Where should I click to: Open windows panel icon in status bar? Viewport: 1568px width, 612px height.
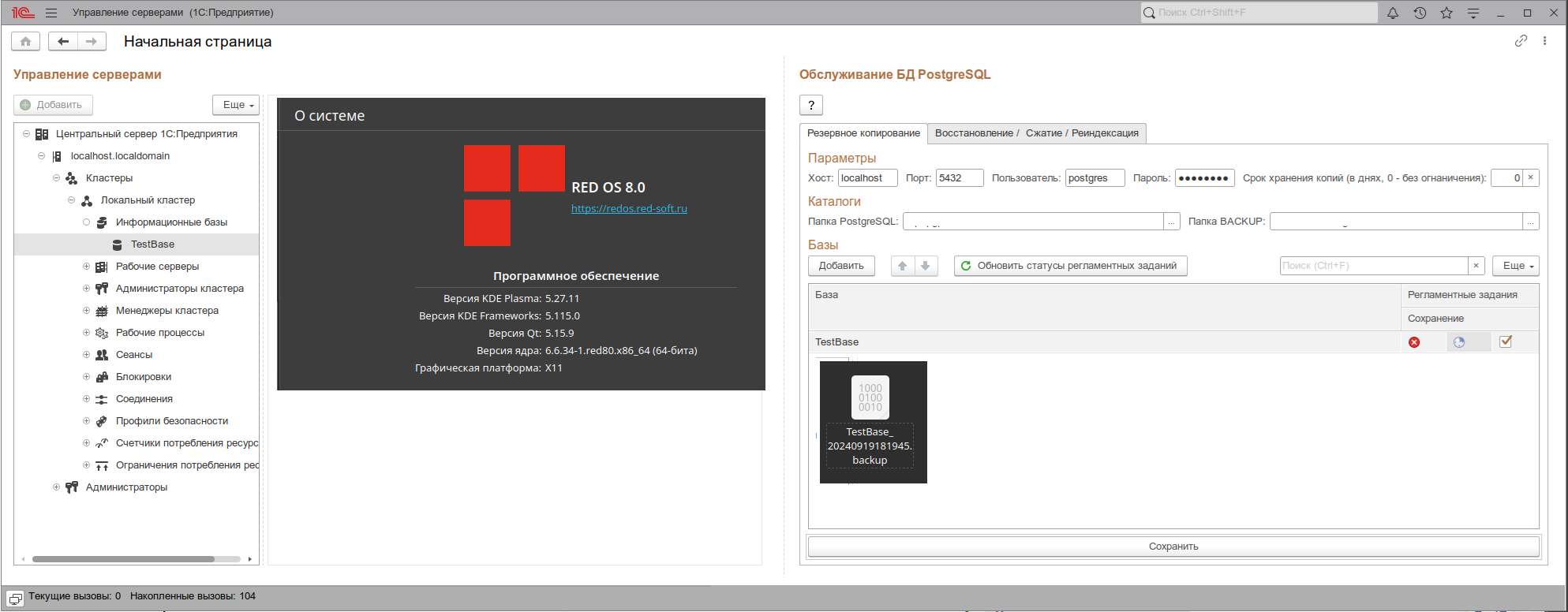15,599
